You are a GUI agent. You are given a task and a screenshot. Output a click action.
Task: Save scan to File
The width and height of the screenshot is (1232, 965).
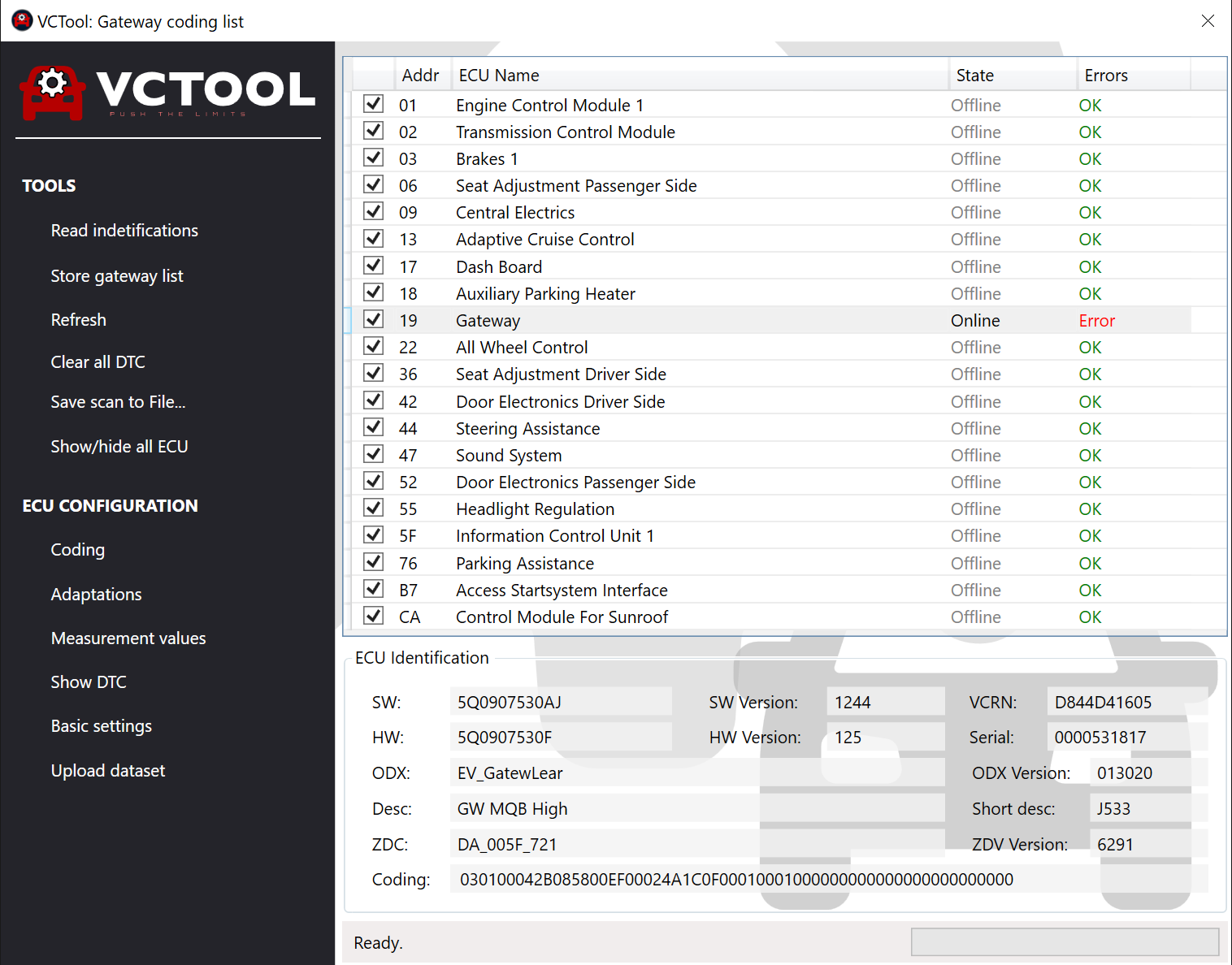117,401
